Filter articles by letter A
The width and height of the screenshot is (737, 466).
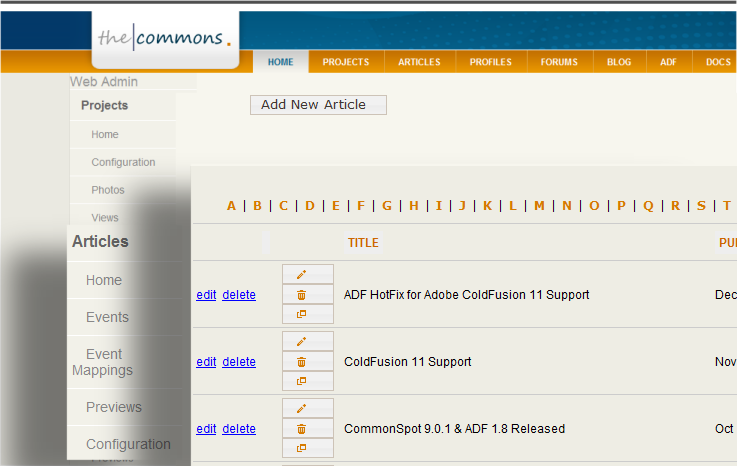click(231, 205)
